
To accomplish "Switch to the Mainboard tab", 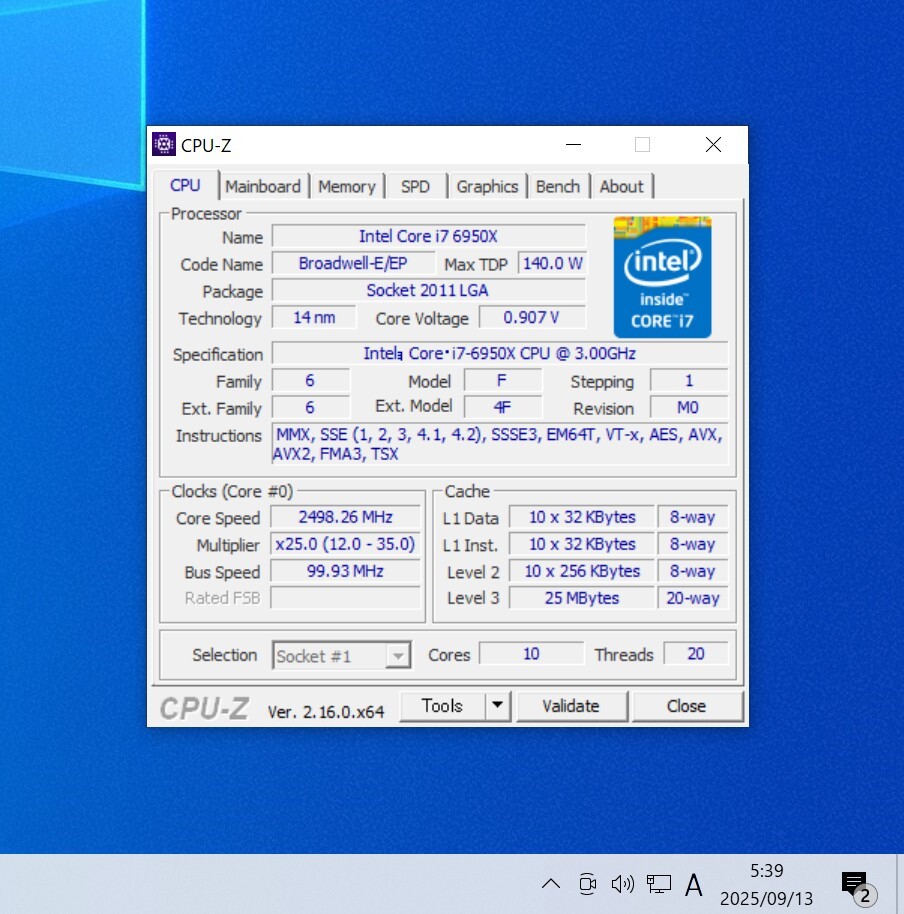I will click(262, 187).
